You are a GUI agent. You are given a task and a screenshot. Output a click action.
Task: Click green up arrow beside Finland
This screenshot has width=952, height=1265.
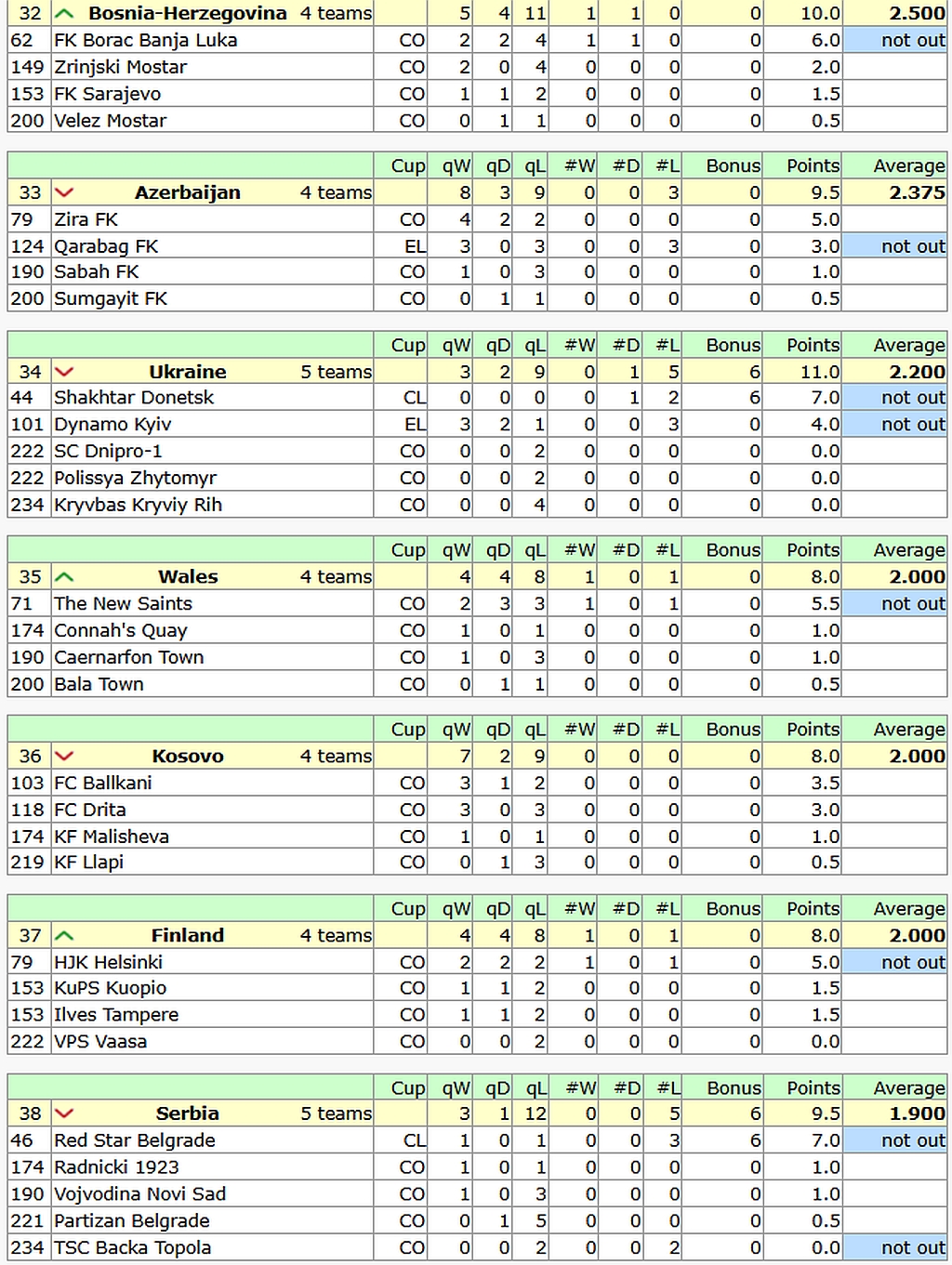(x=64, y=935)
